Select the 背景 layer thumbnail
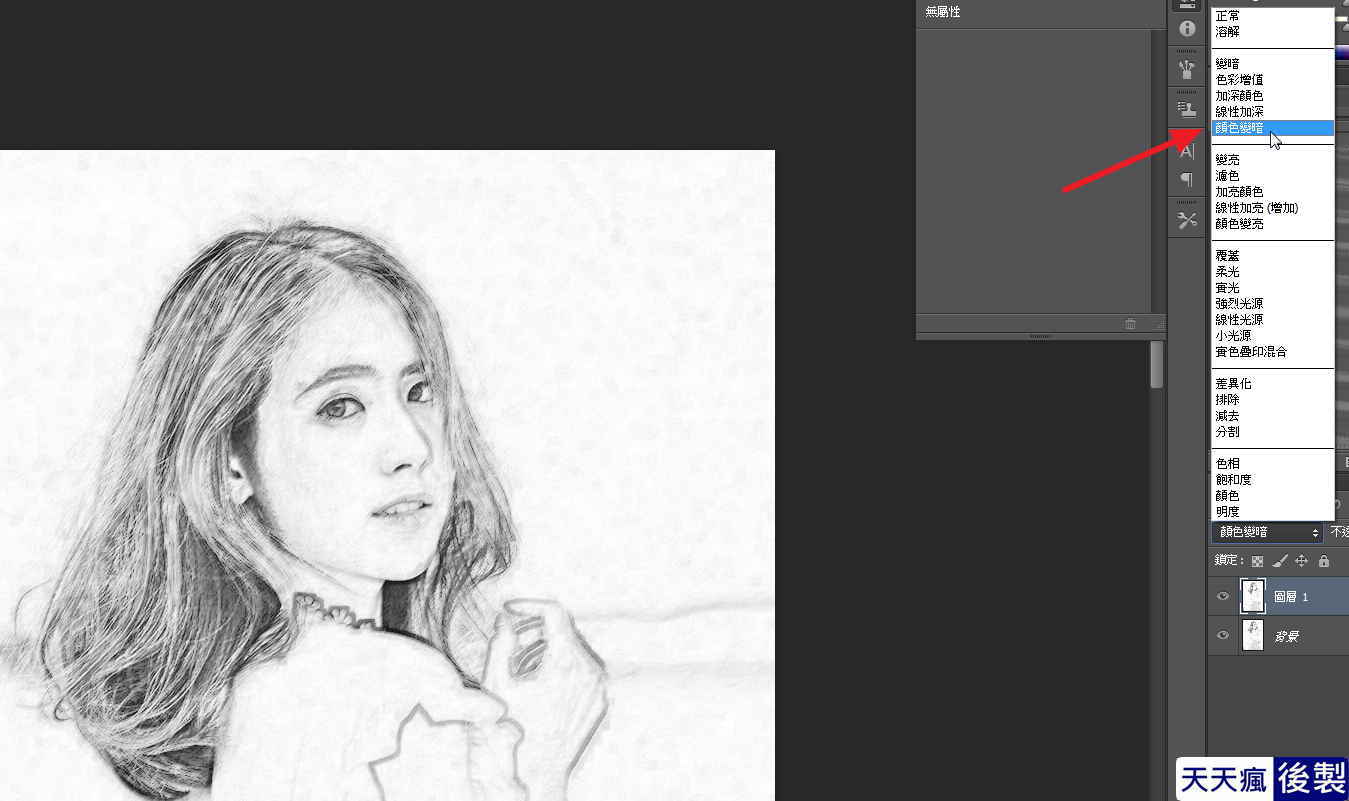The height and width of the screenshot is (801, 1349). tap(1252, 635)
